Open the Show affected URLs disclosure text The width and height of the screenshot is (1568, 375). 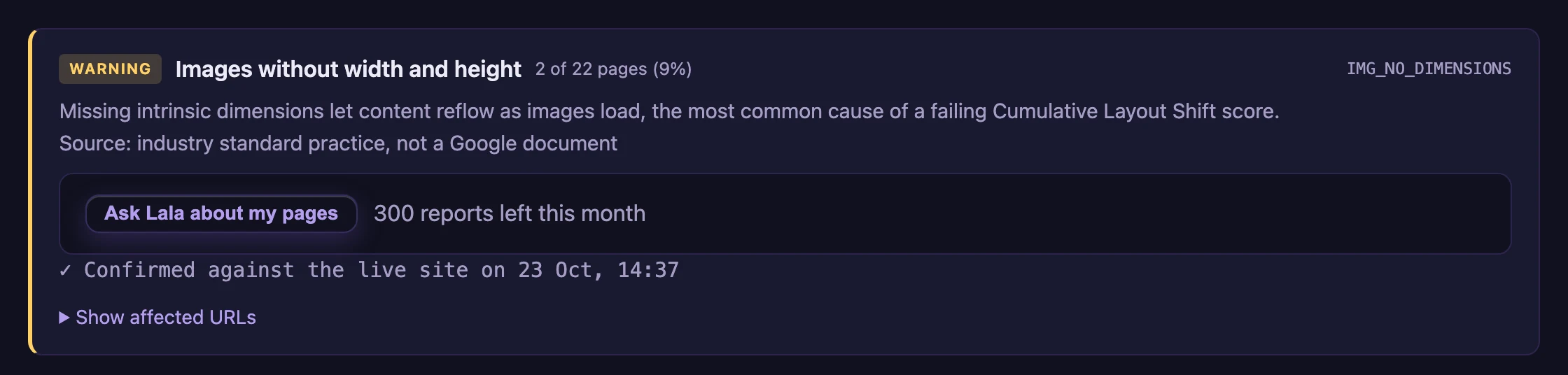pos(166,318)
